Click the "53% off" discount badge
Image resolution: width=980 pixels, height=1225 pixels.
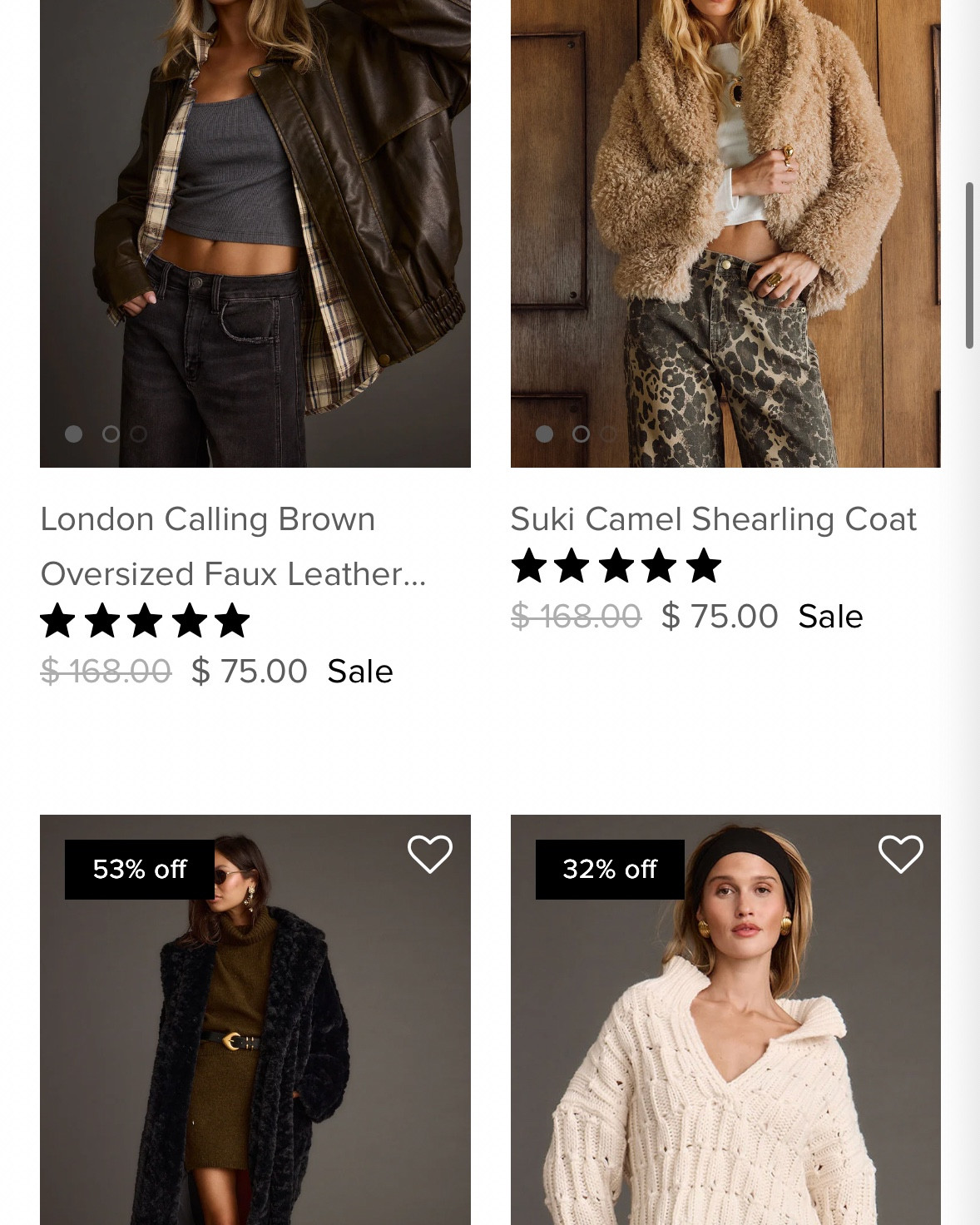[138, 870]
